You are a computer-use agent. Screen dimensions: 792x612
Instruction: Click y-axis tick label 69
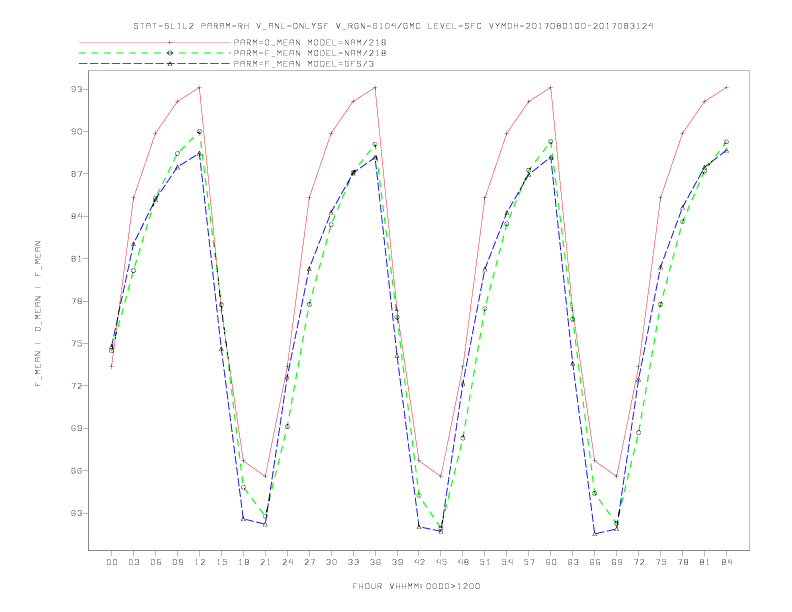(x=76, y=429)
